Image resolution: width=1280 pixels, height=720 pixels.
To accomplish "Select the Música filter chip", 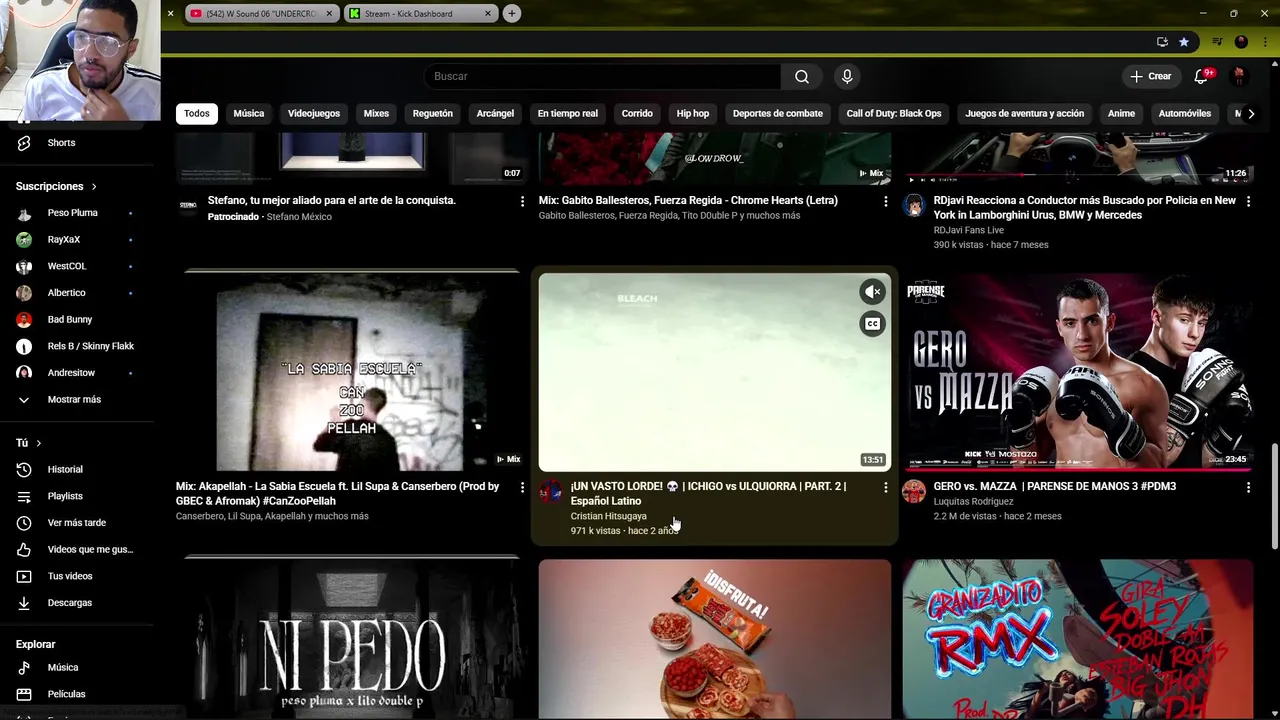I will pyautogui.click(x=249, y=113).
